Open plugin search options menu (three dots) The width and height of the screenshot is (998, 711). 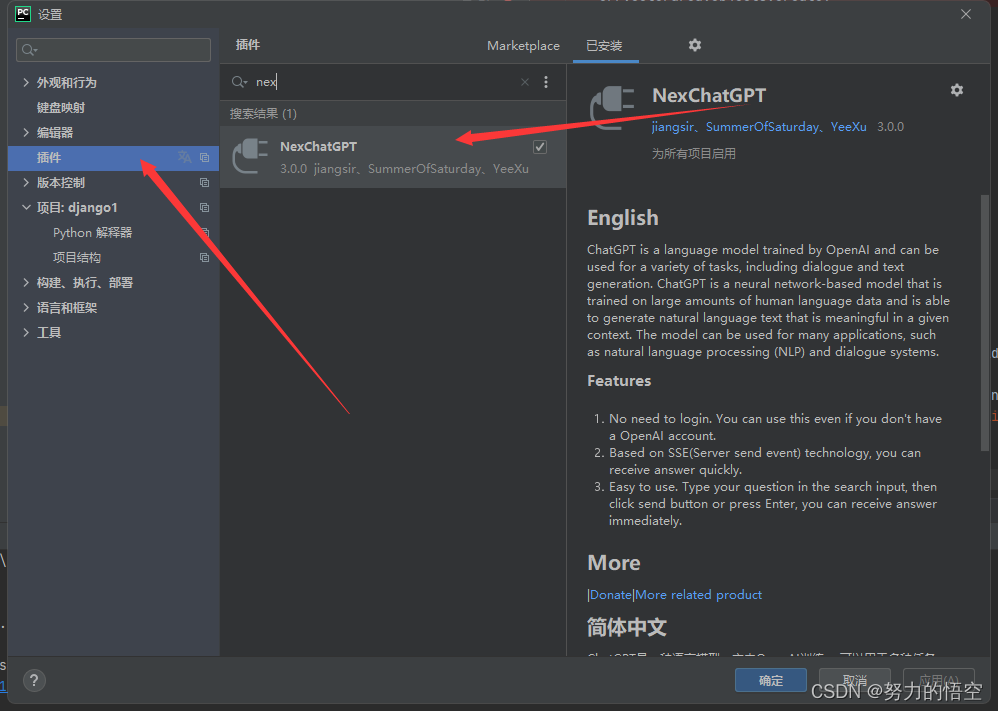click(545, 82)
